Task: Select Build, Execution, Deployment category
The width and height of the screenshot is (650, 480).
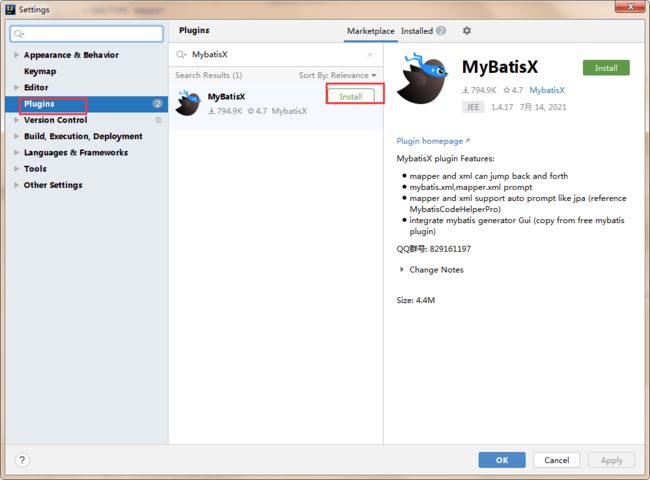Action: (83, 136)
